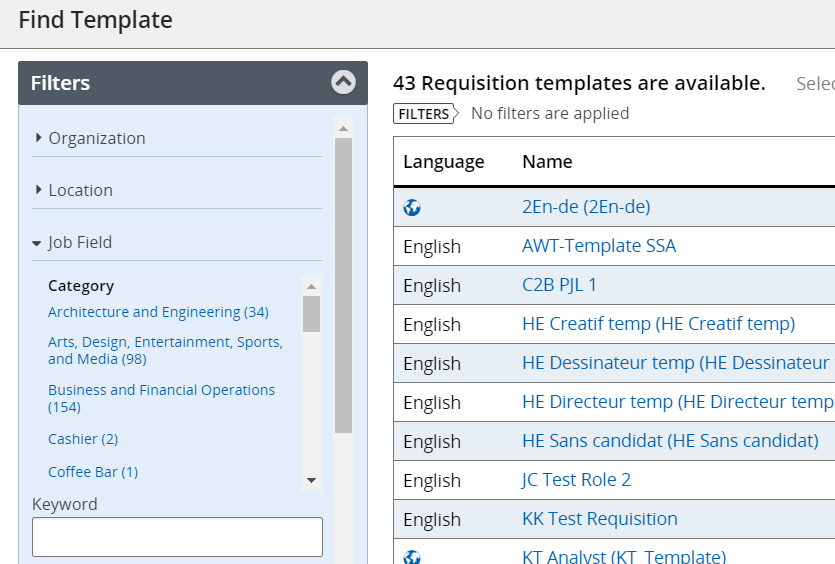
Task: Open the AWT-Template SSA template
Action: click(x=599, y=246)
